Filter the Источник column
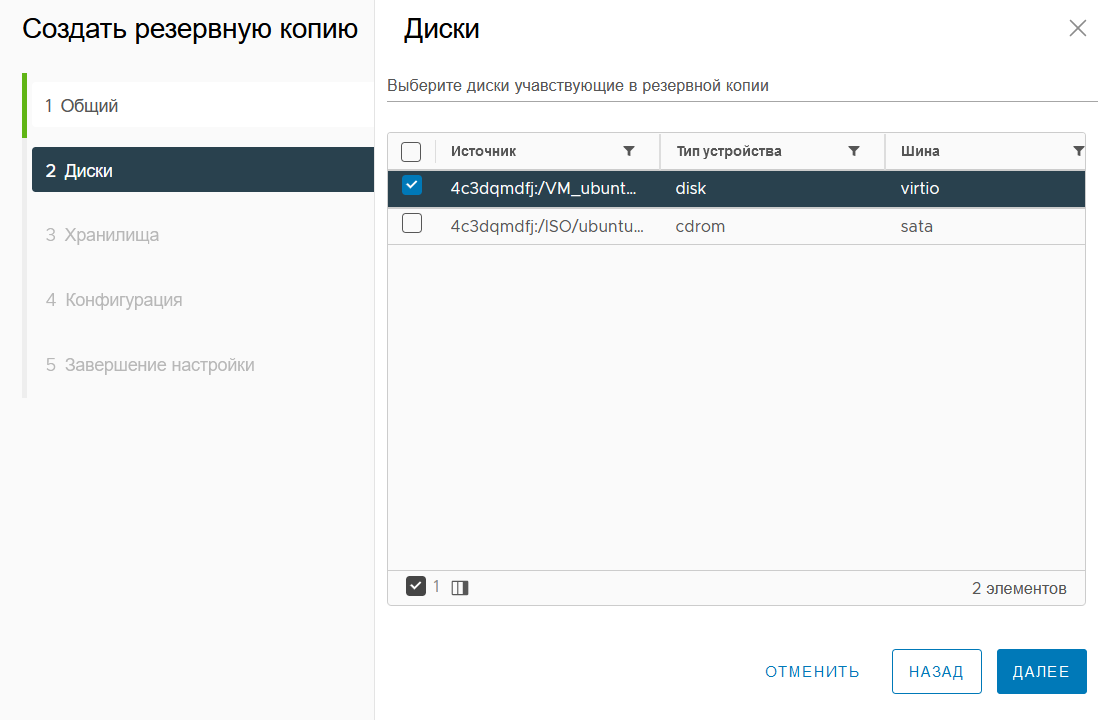The height and width of the screenshot is (720, 1108). pyautogui.click(x=628, y=151)
